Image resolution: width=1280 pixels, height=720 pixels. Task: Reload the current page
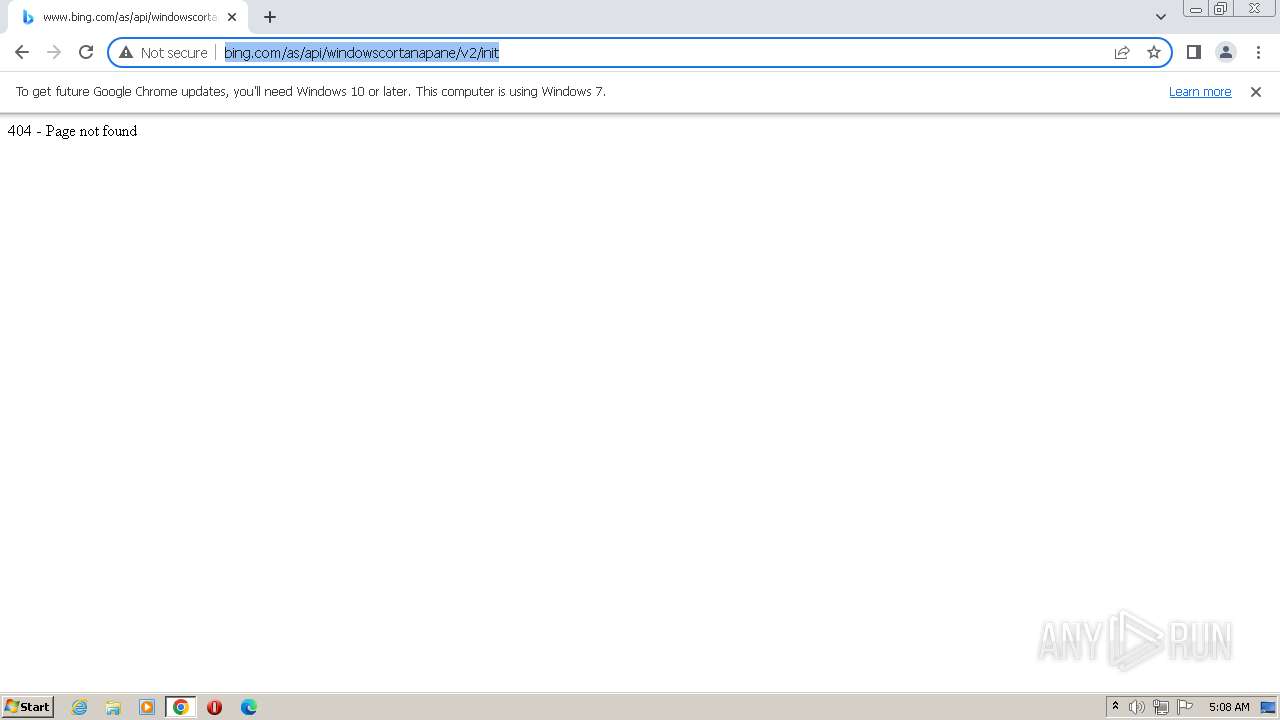[86, 52]
